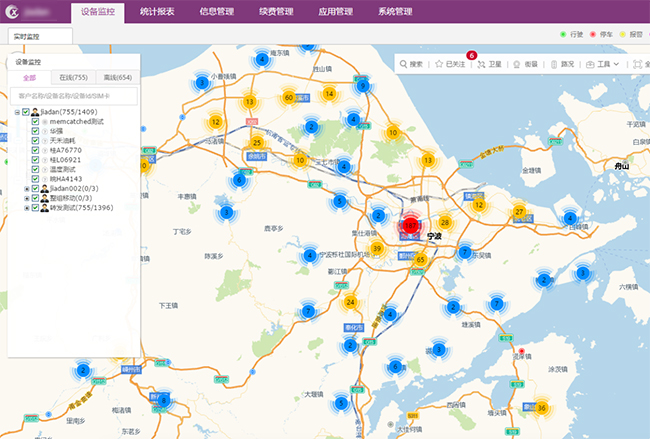Toggle checkbox for 温度测试 device
The image size is (650, 439).
pyautogui.click(x=36, y=169)
